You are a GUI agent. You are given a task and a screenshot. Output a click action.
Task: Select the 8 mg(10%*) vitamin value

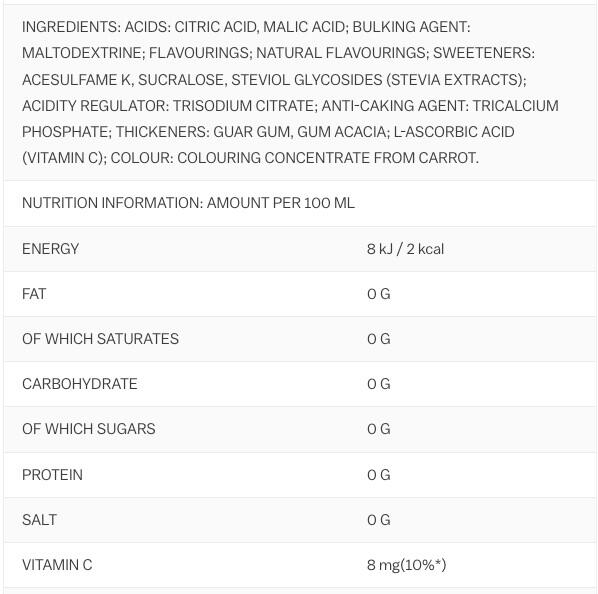407,565
